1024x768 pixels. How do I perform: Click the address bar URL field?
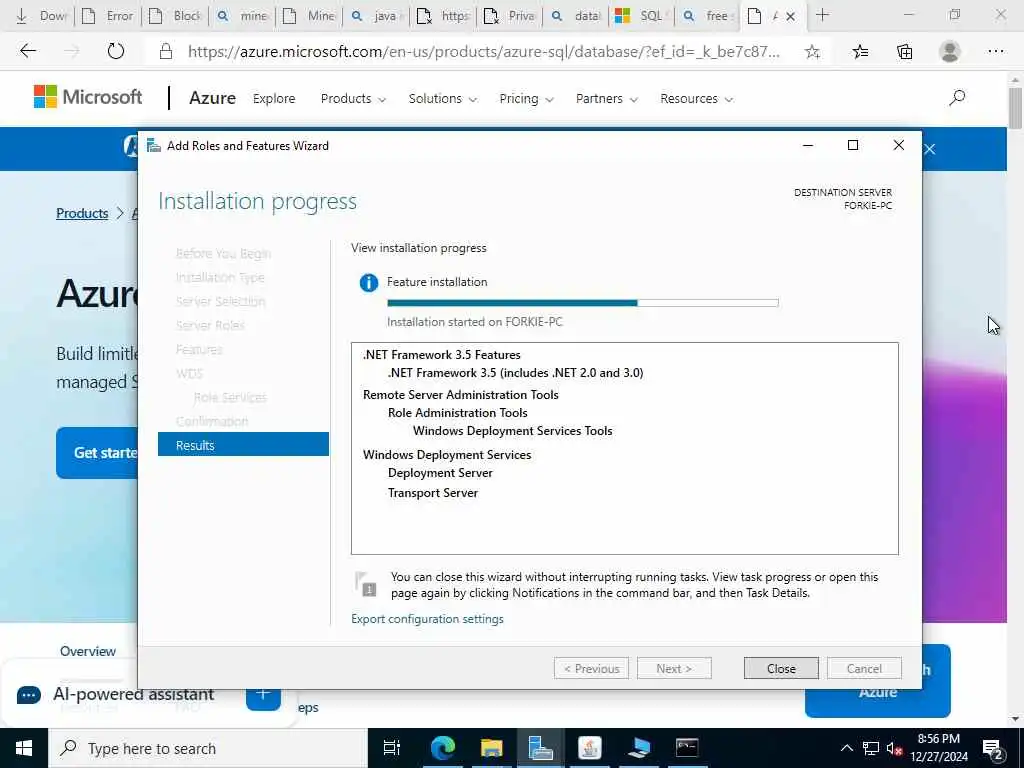(x=483, y=52)
